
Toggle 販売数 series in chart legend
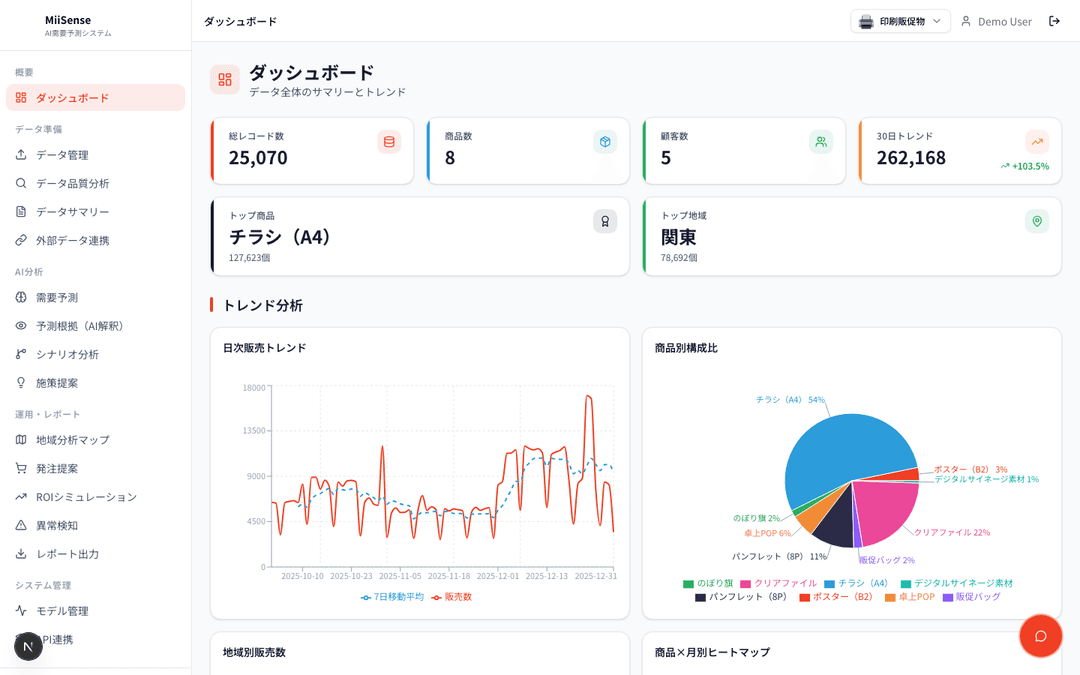452,597
